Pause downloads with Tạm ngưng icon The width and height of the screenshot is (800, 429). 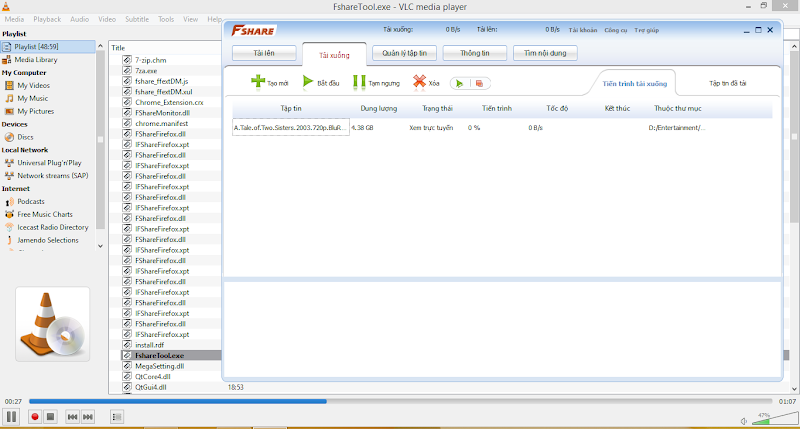[x=359, y=82]
